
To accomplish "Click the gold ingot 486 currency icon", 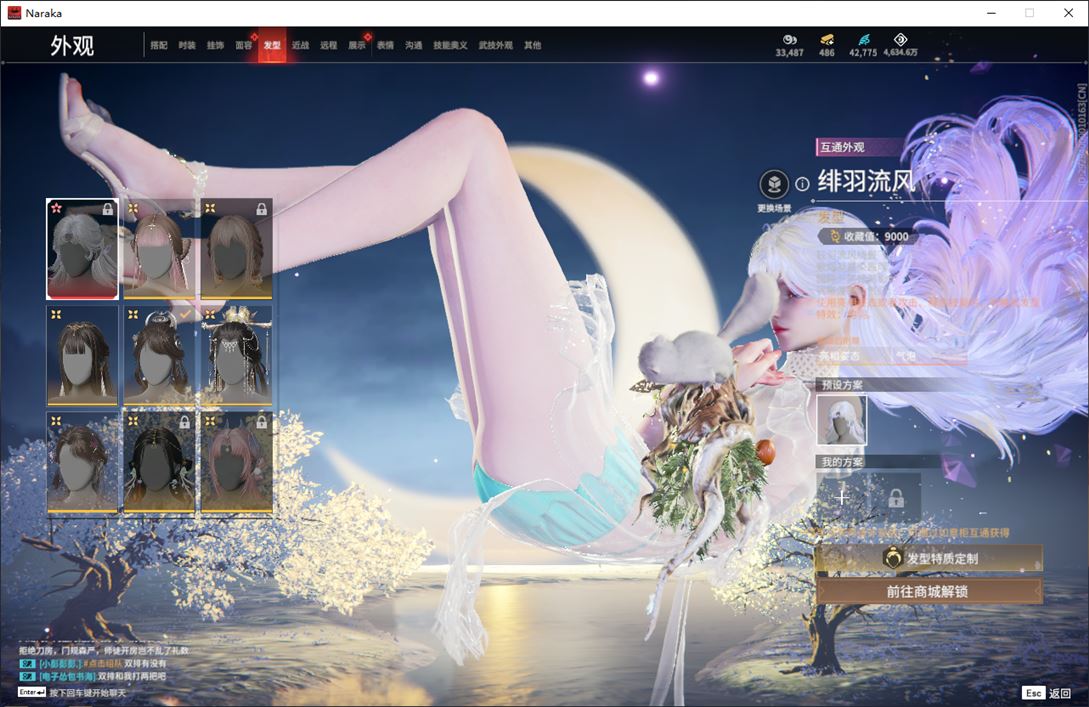I will coord(826,40).
